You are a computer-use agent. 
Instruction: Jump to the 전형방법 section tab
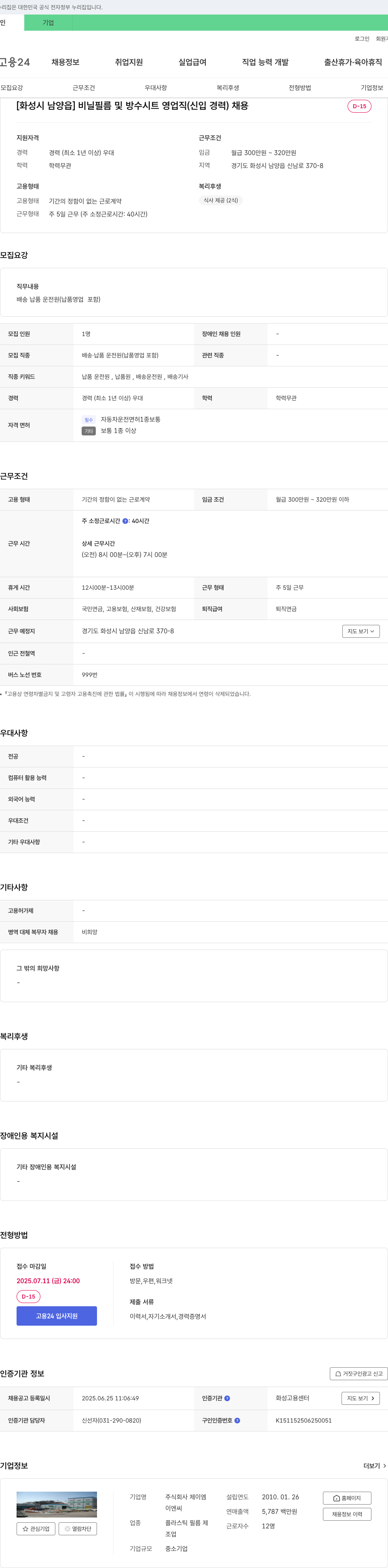tap(299, 88)
